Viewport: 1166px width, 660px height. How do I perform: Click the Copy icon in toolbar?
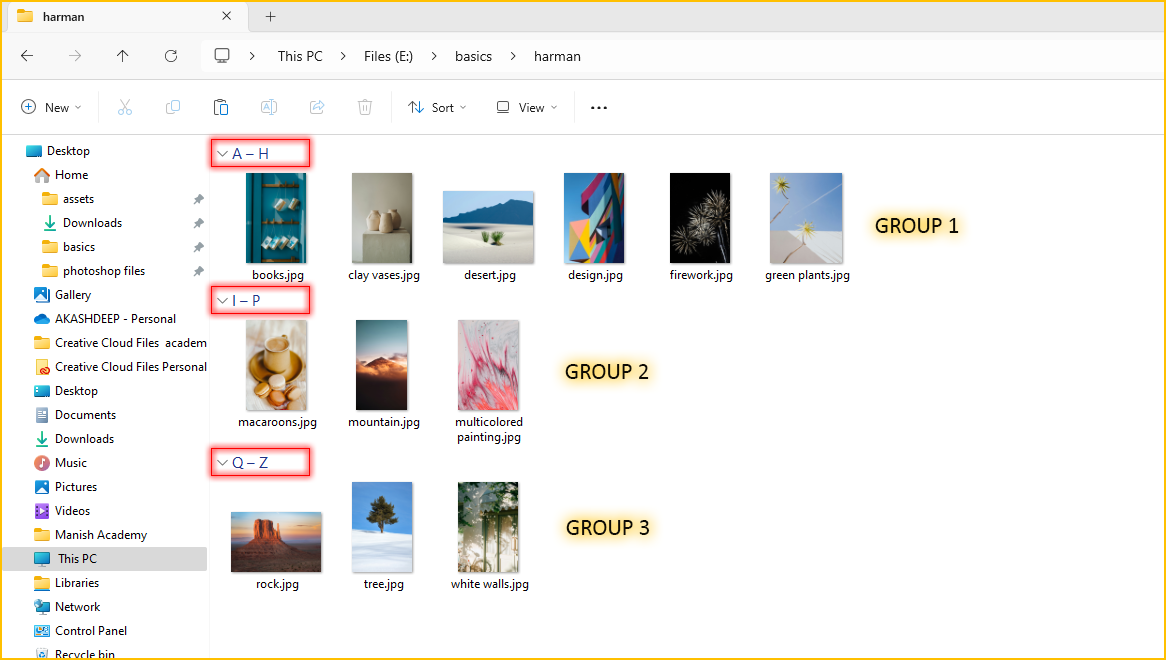point(173,107)
